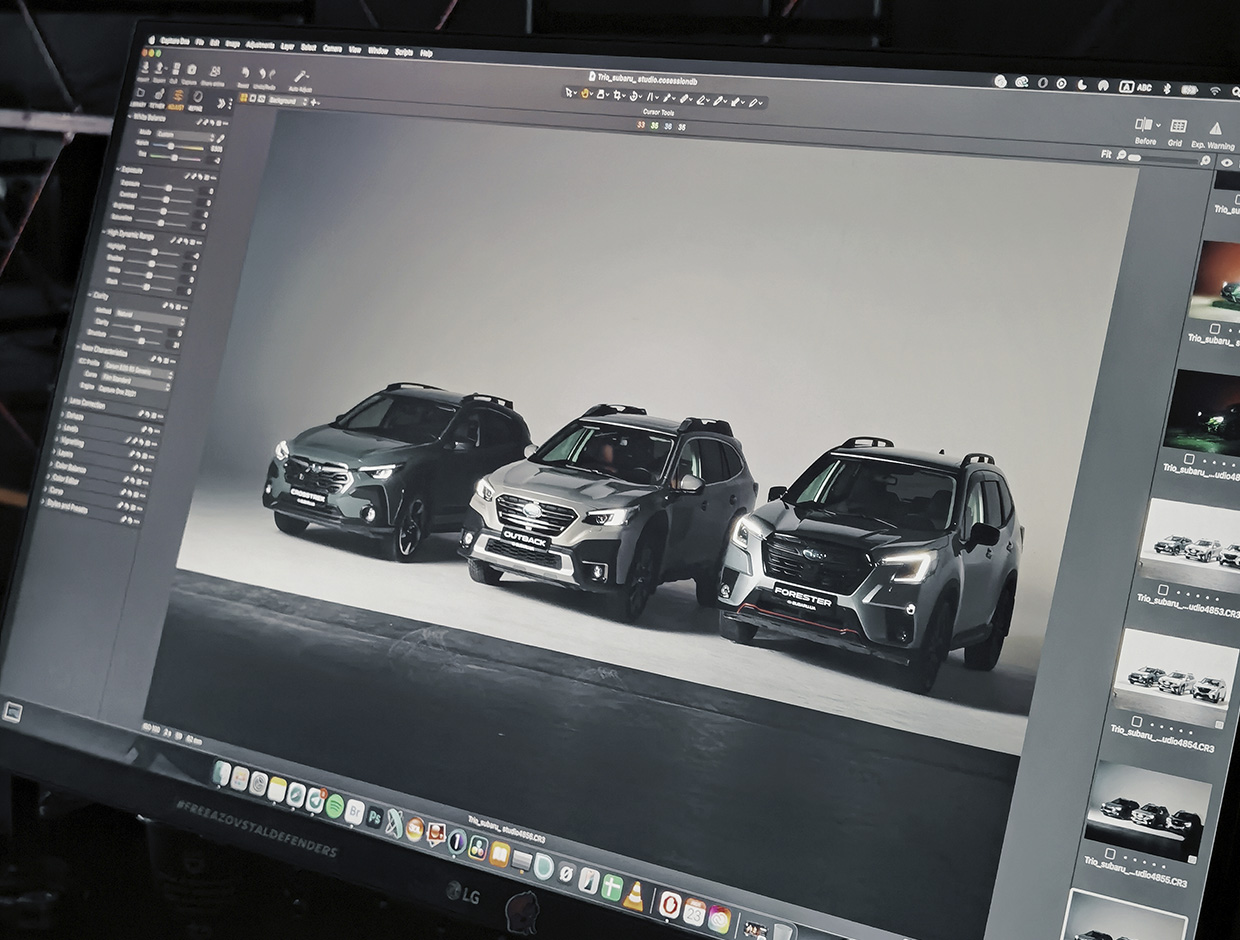
Task: Open Spotify from the Dock
Action: (335, 806)
